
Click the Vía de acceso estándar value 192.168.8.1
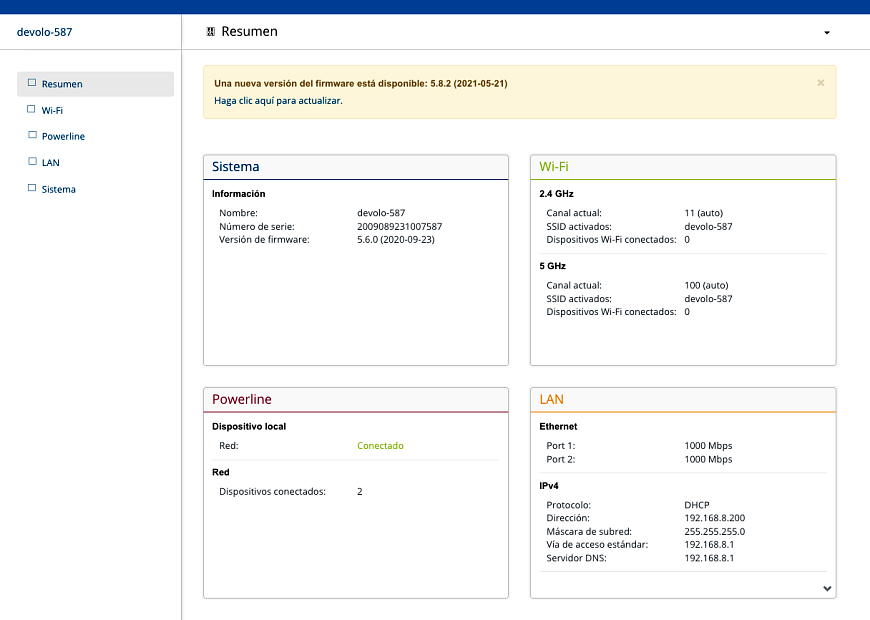pos(709,545)
